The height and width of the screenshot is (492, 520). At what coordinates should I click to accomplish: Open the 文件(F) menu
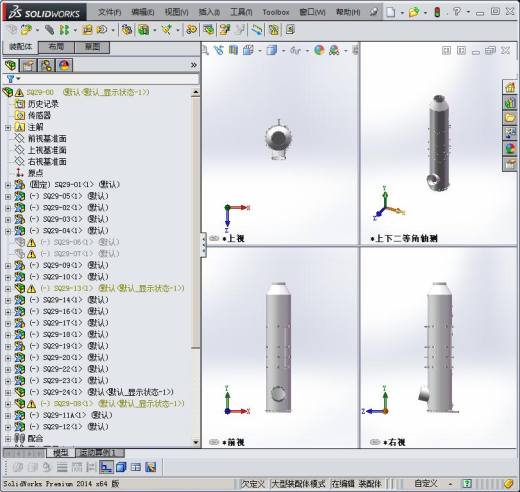[109, 12]
